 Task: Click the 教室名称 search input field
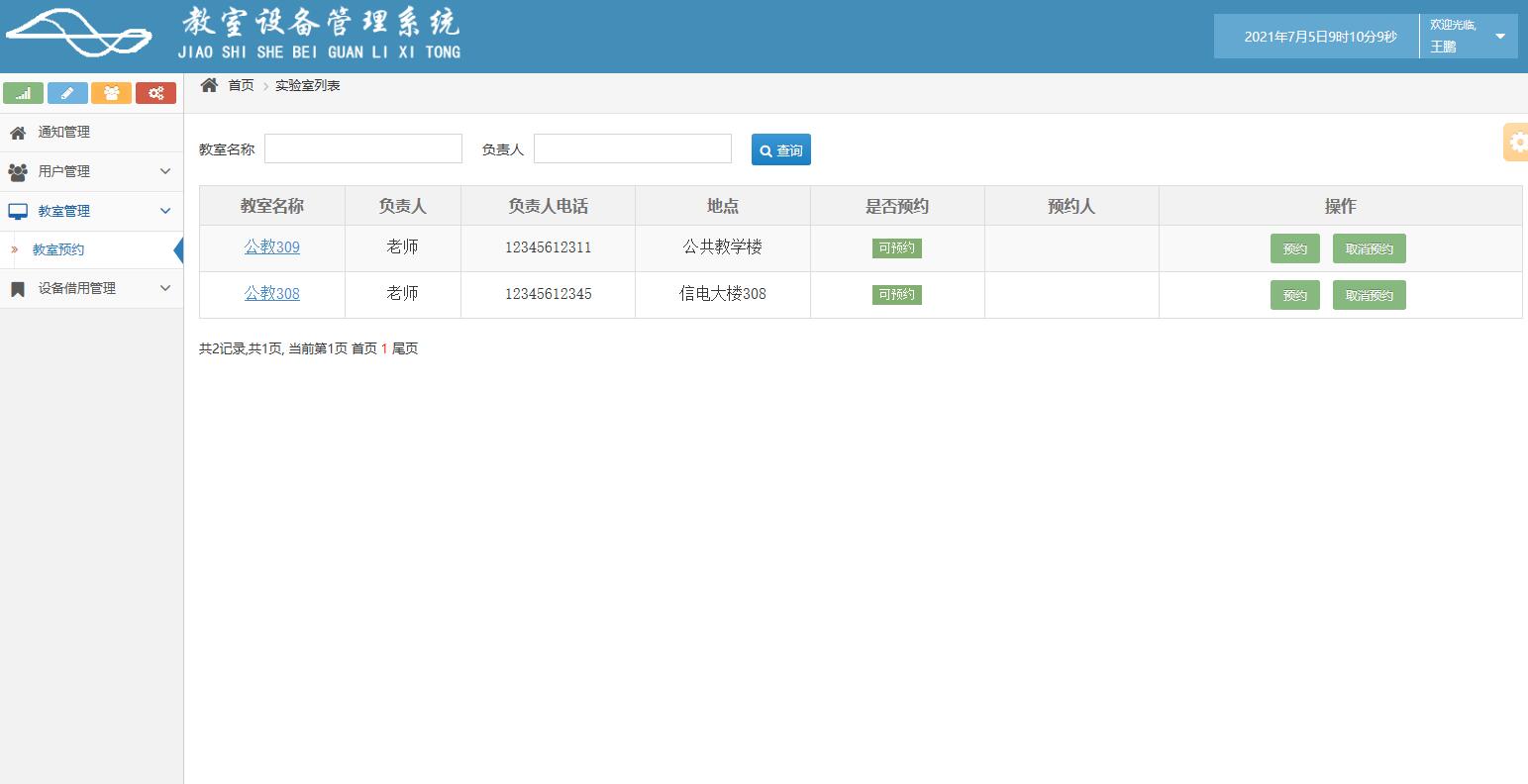362,148
